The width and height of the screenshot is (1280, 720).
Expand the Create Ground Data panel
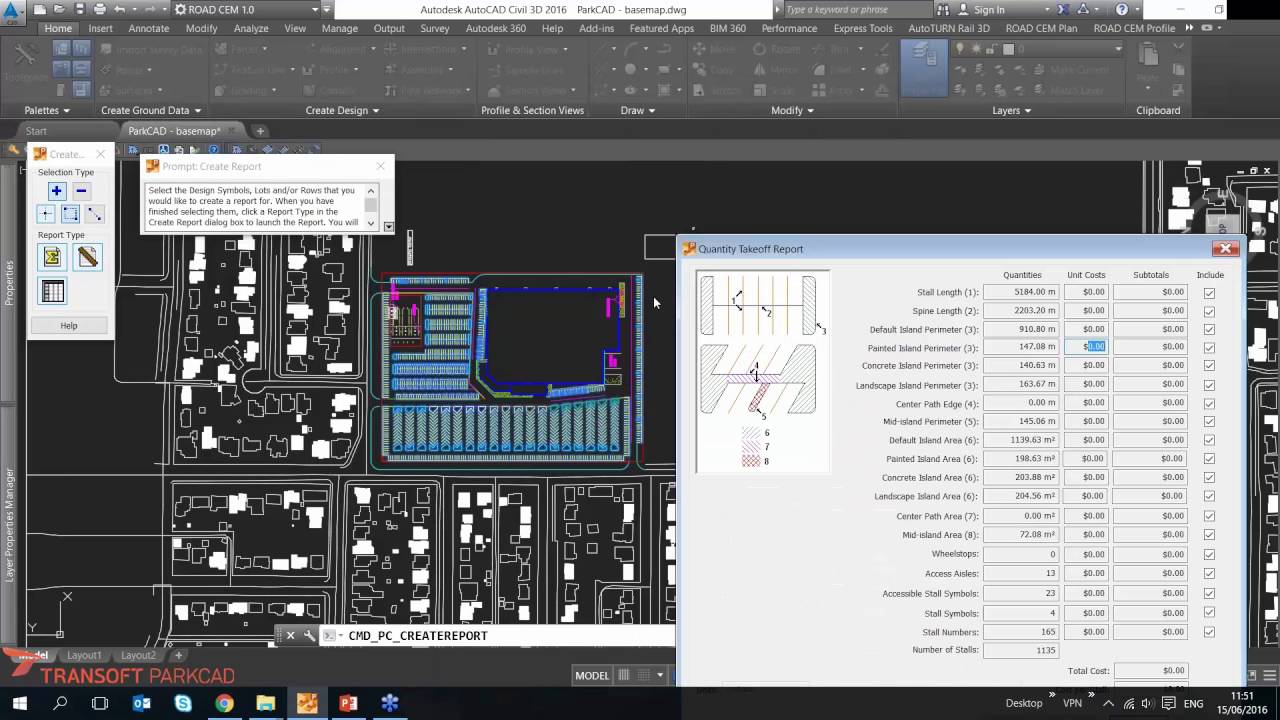click(151, 110)
